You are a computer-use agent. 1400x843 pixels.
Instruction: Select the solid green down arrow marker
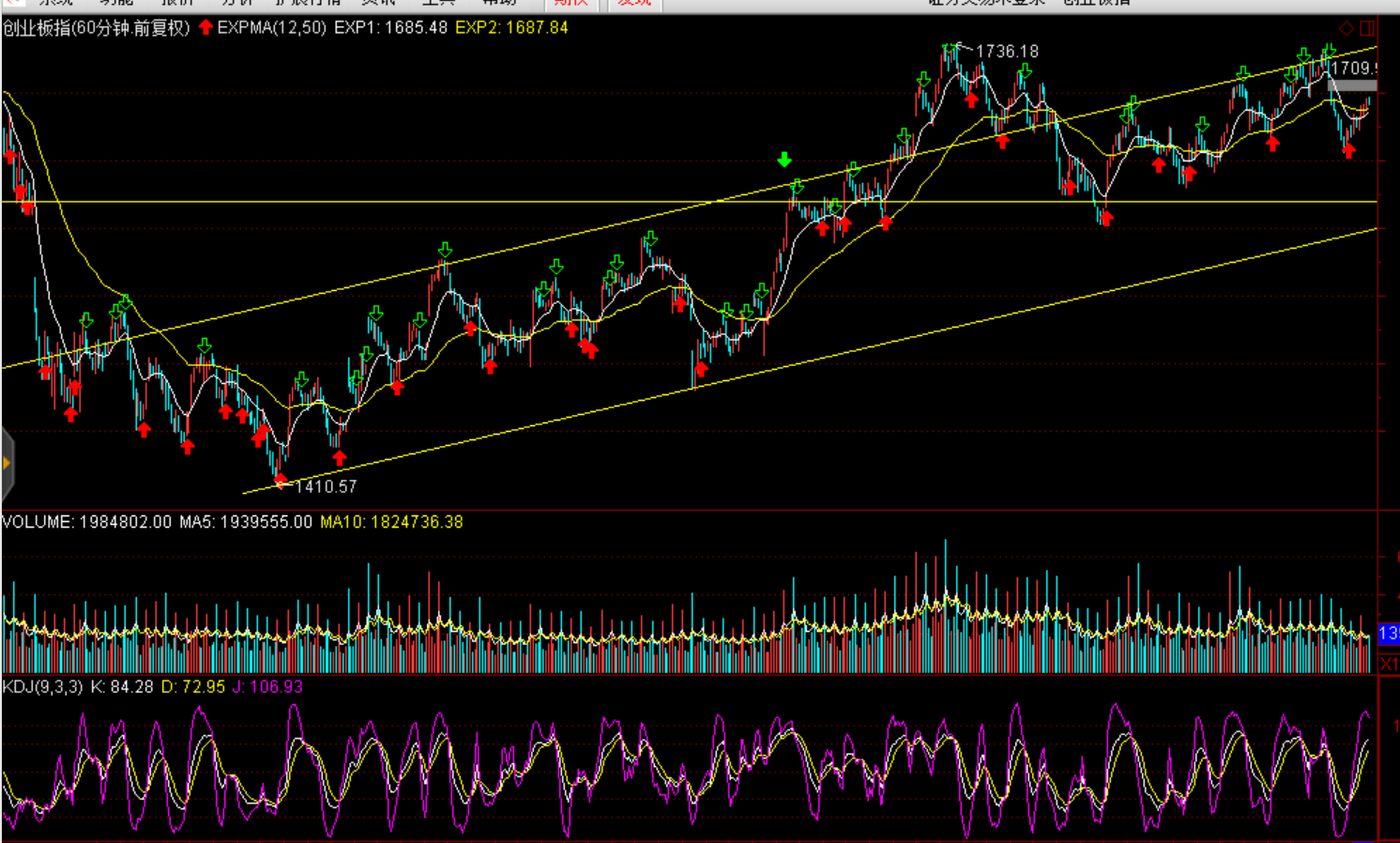click(x=784, y=161)
